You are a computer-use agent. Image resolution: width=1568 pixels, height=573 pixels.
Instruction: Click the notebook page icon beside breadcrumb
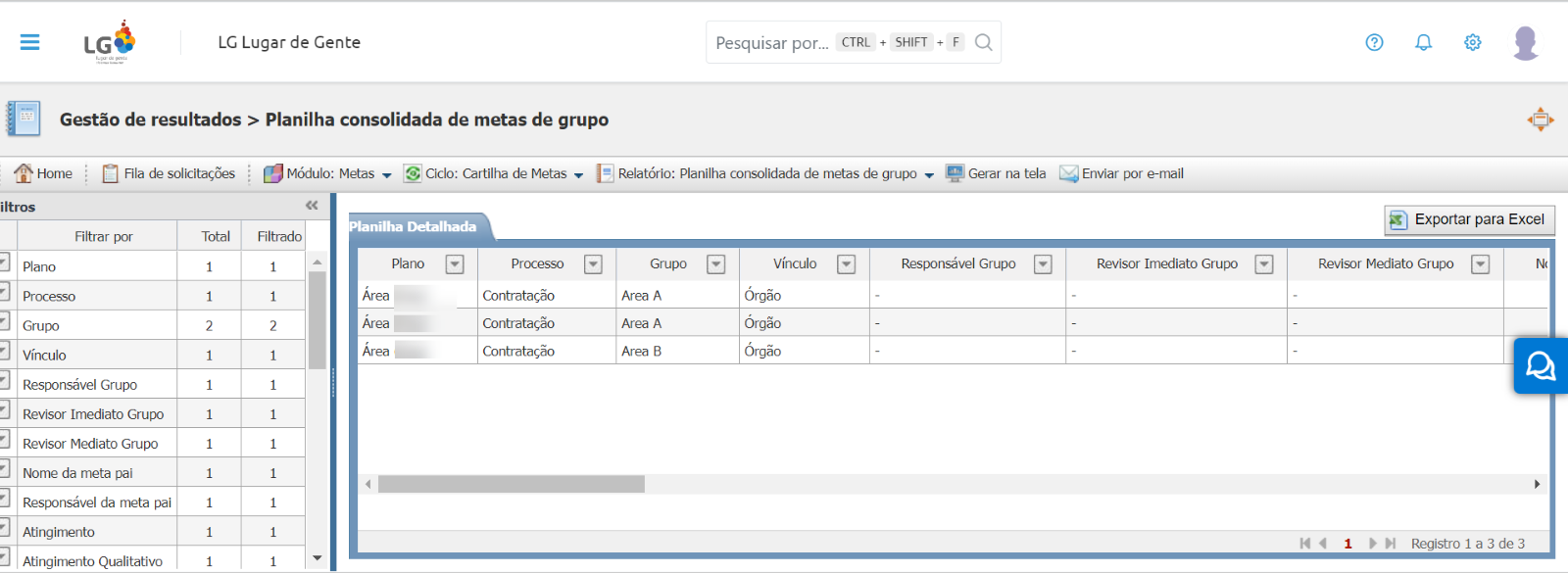24,119
